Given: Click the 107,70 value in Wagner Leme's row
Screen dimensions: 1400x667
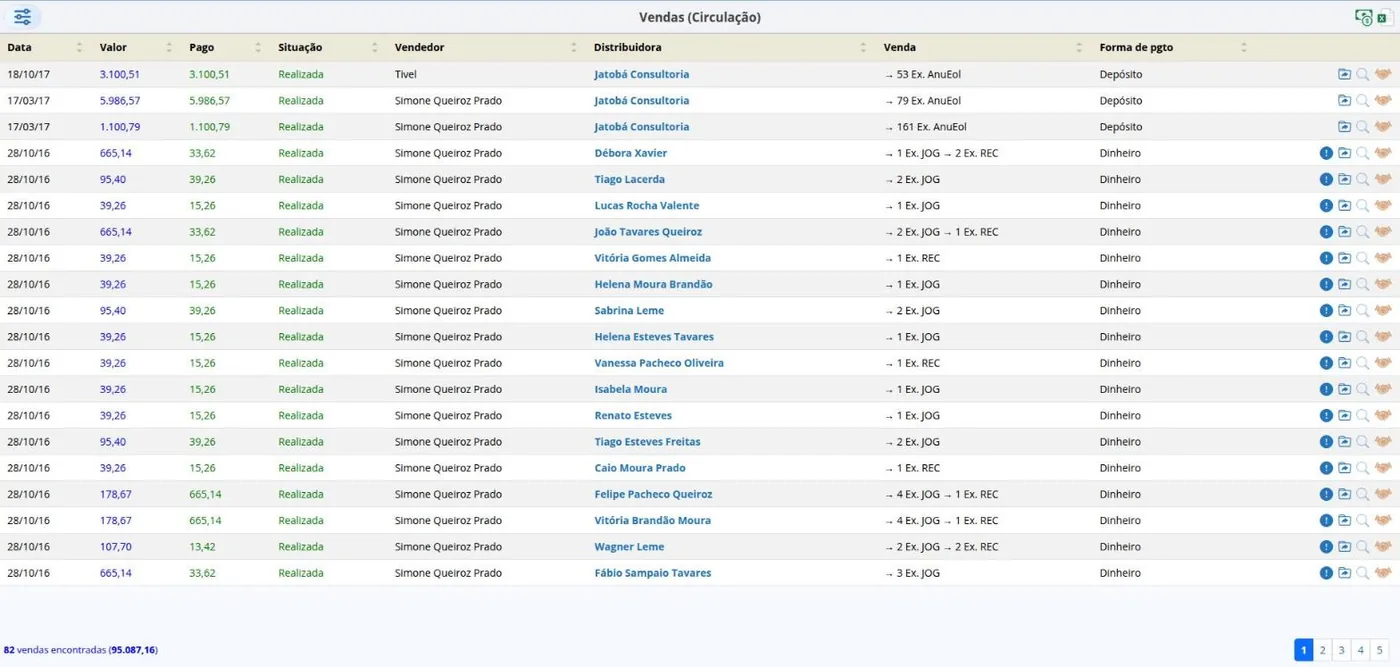Looking at the screenshot, I should [x=116, y=547].
